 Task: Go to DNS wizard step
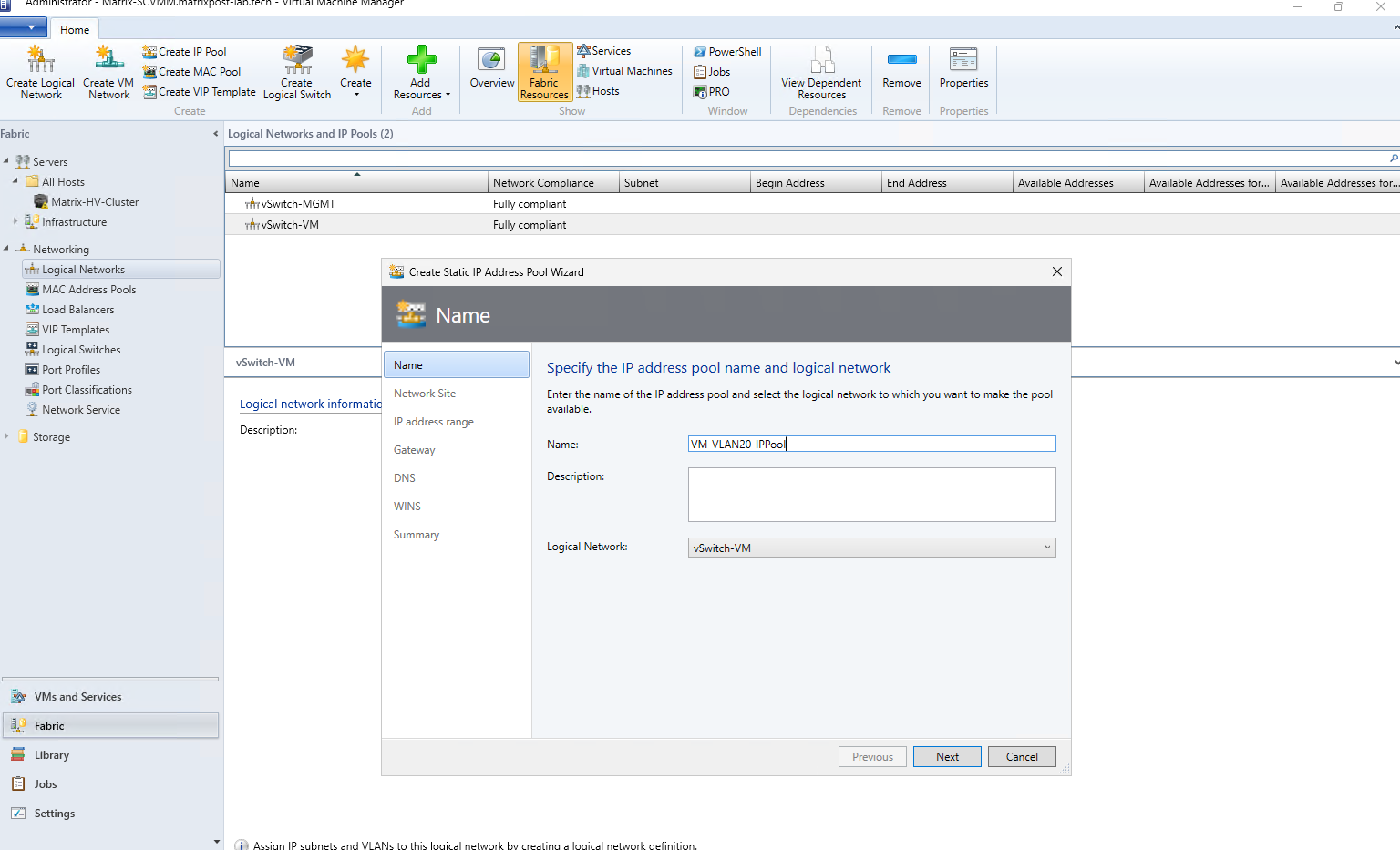(x=405, y=478)
